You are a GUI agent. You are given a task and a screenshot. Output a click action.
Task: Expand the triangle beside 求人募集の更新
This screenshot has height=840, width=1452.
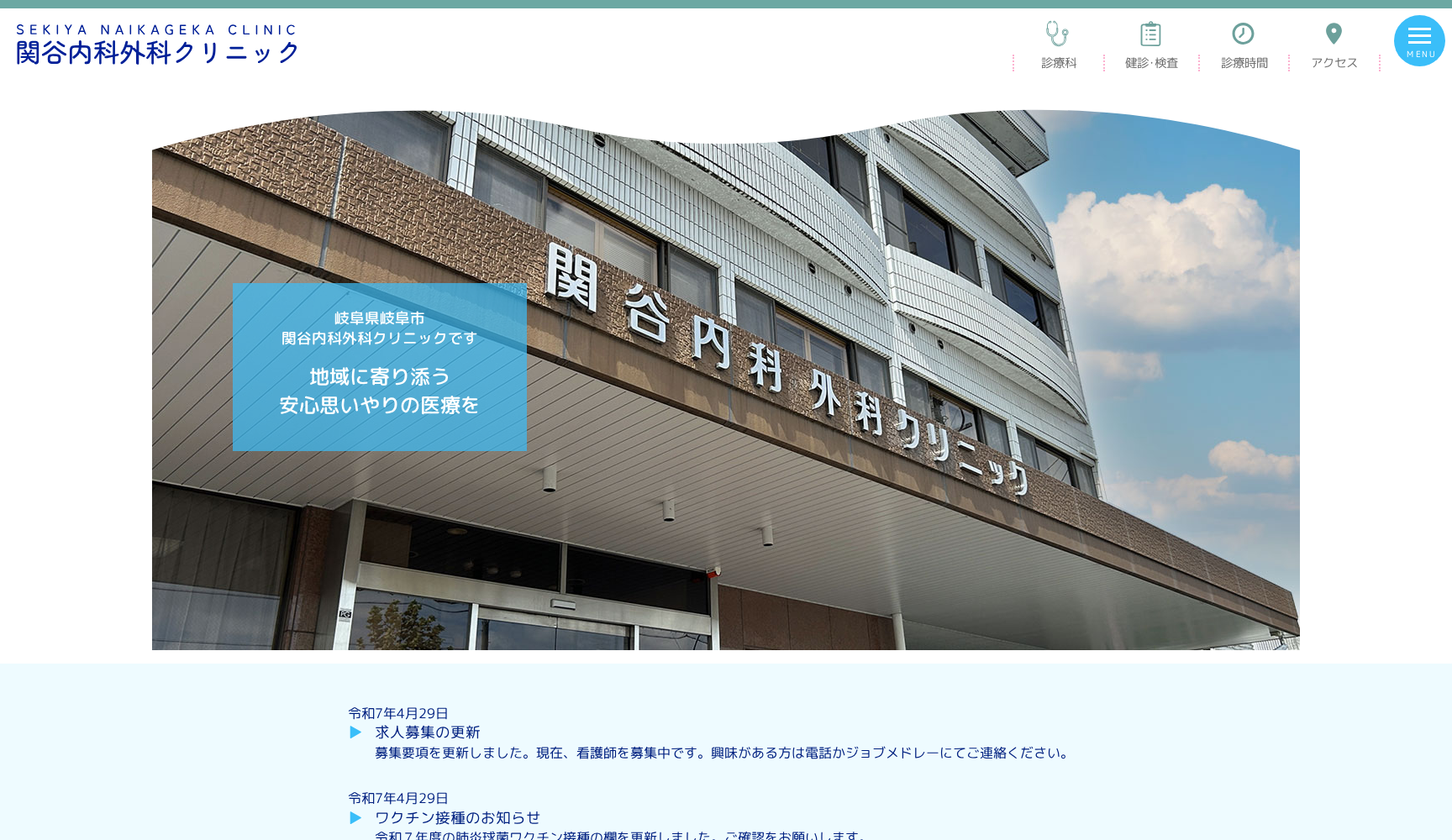356,732
